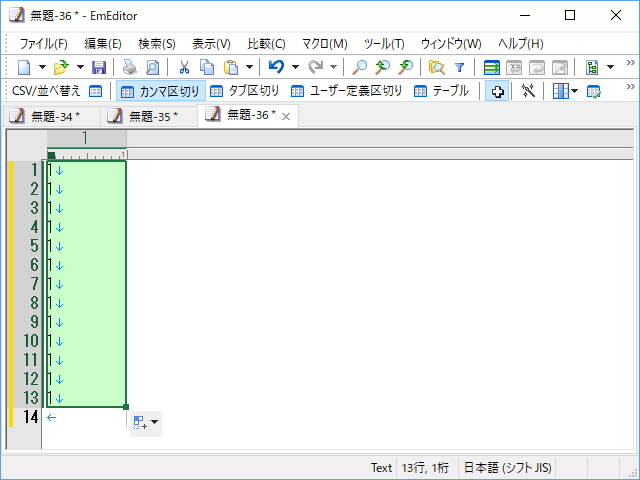The image size is (640, 480).
Task: Click the grey Redo arrow
Action: point(315,67)
